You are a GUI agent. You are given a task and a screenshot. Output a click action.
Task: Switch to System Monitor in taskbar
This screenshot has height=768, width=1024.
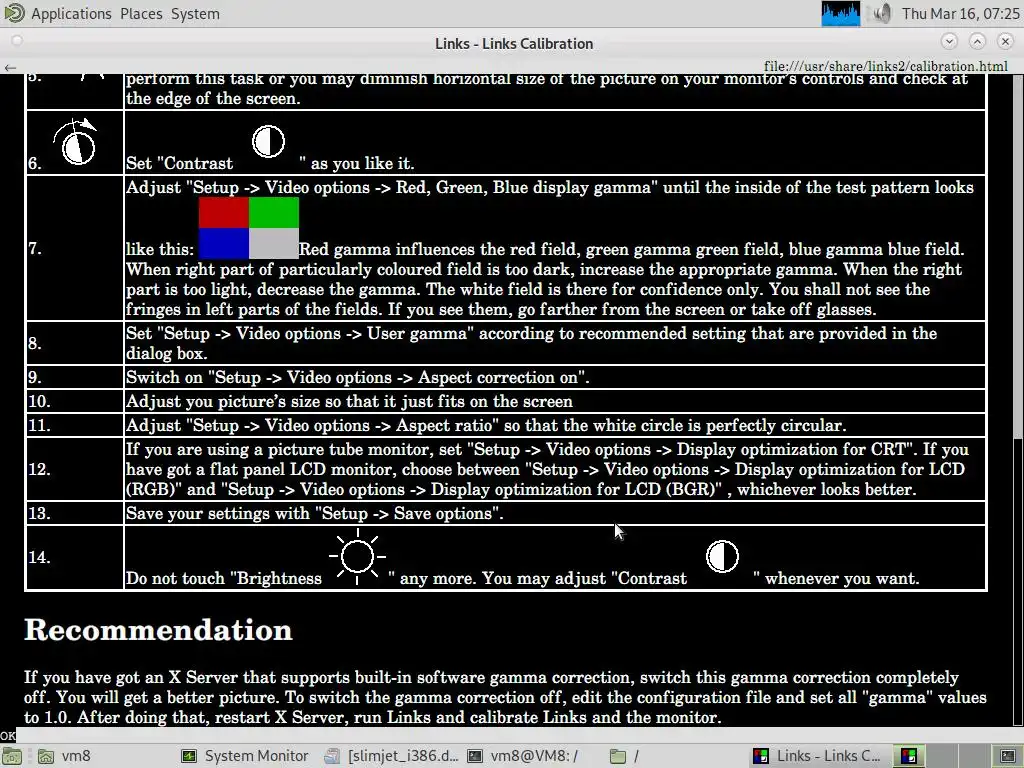(245, 756)
